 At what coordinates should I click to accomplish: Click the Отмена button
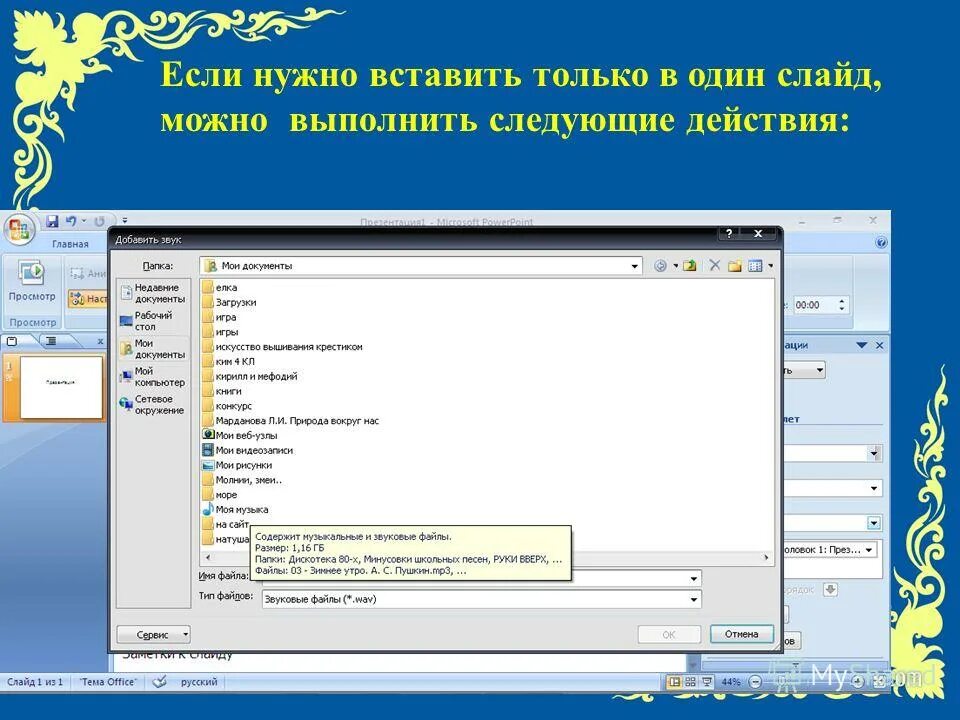(x=741, y=634)
